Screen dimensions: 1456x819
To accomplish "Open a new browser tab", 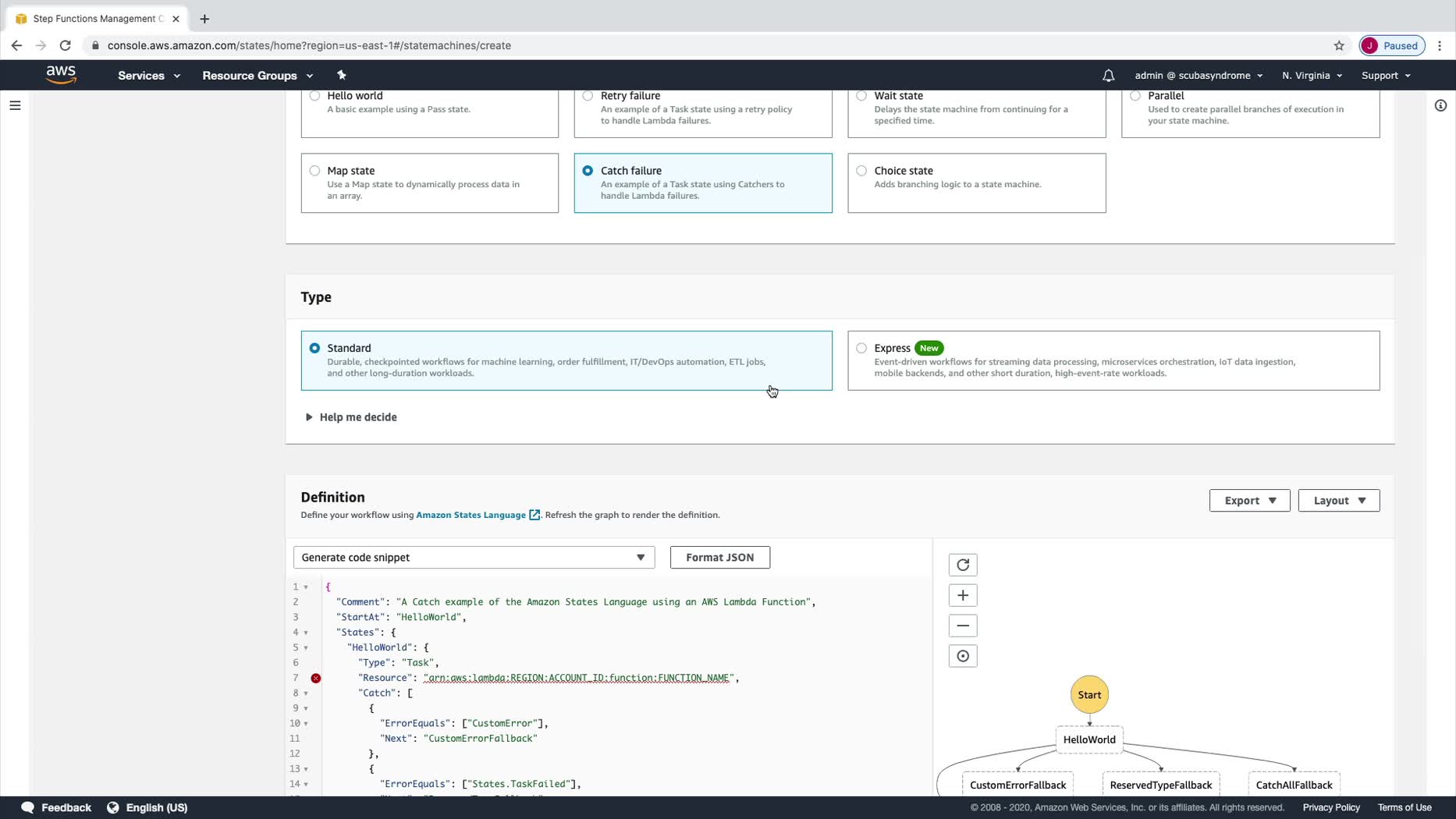I will [x=204, y=19].
